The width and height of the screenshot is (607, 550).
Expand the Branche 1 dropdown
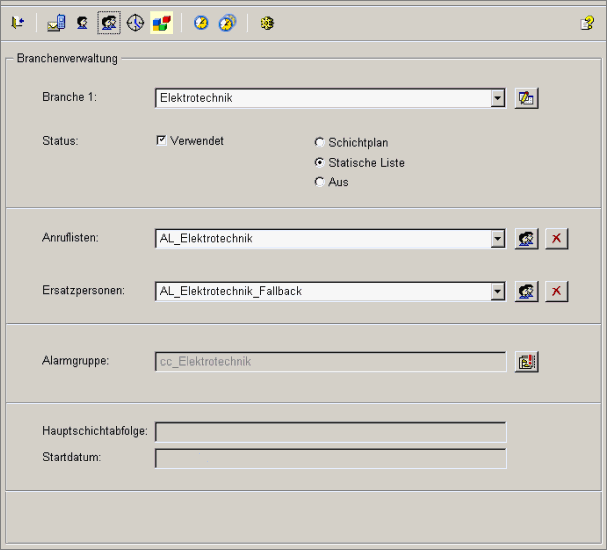coord(498,98)
